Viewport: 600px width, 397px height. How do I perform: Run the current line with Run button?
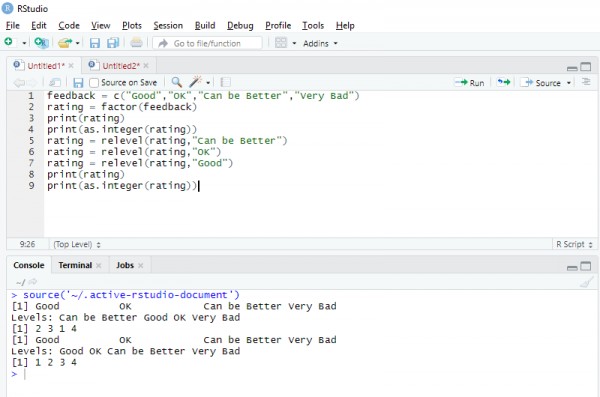[x=469, y=83]
